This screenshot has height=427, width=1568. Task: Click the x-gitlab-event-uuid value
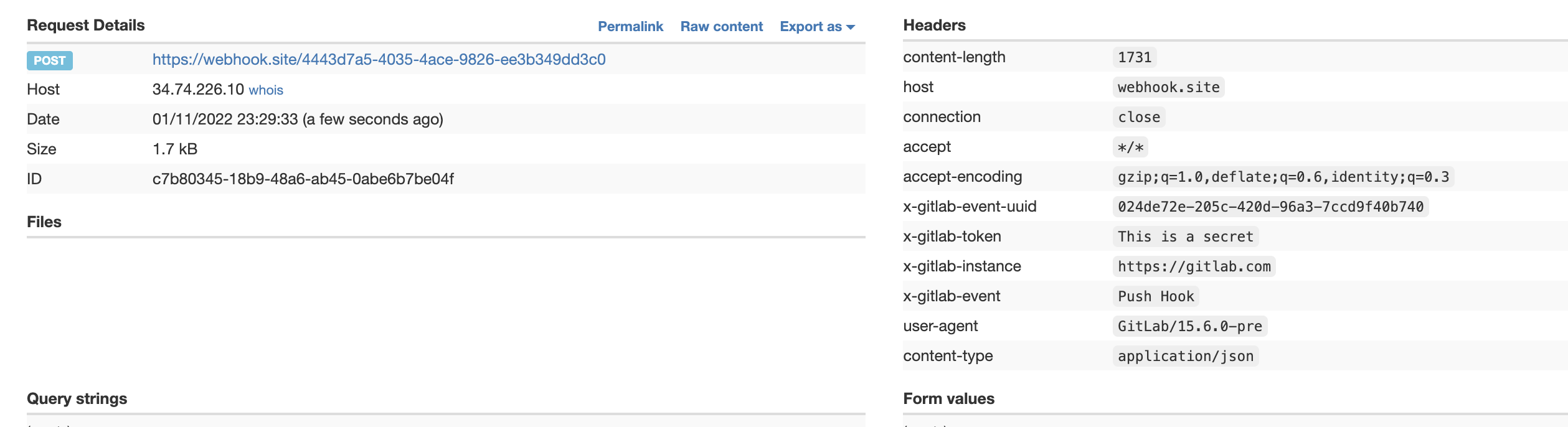click(x=1270, y=207)
